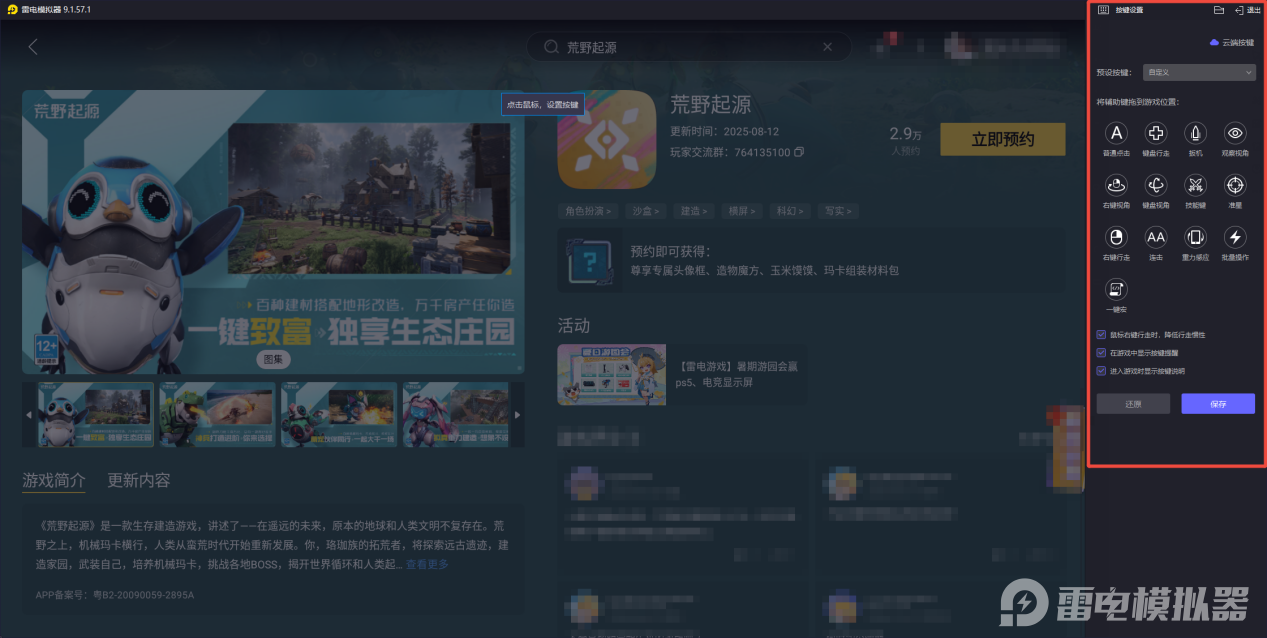Save key settings with 保存 button
This screenshot has width=1267, height=638.
pyautogui.click(x=1217, y=403)
